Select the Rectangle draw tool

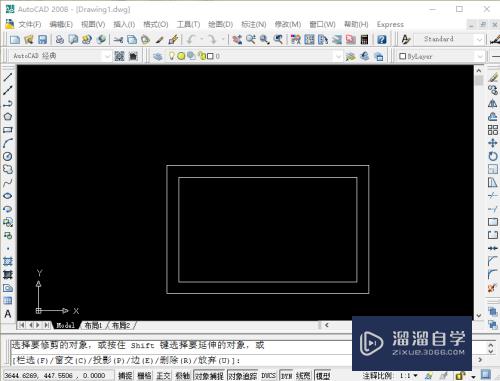coord(8,130)
